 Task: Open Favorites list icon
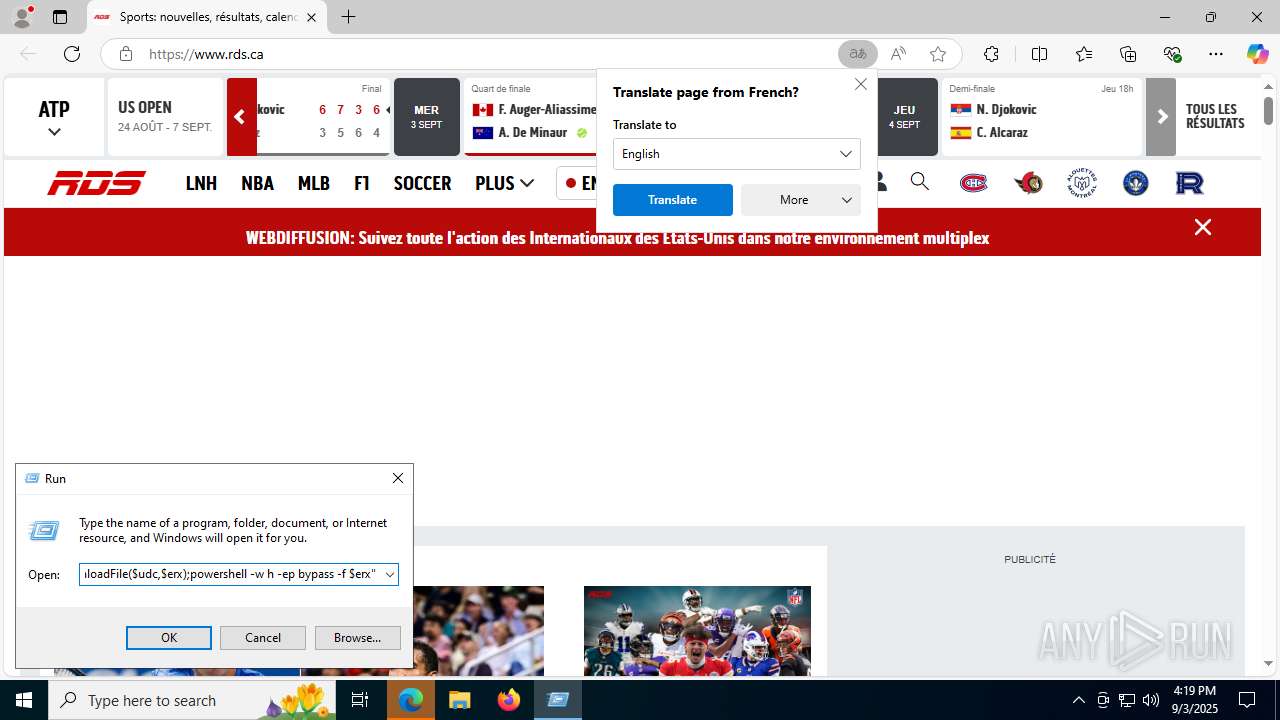[1084, 54]
